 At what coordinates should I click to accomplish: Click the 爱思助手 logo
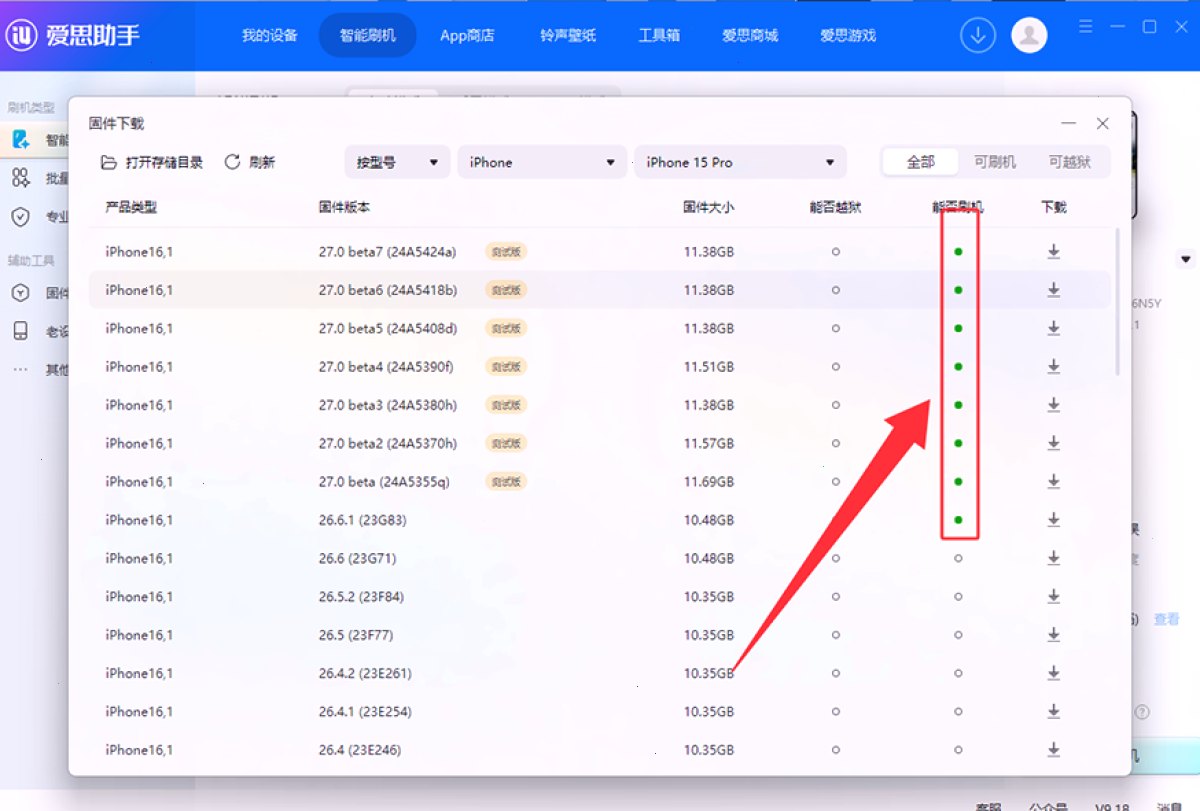point(73,36)
